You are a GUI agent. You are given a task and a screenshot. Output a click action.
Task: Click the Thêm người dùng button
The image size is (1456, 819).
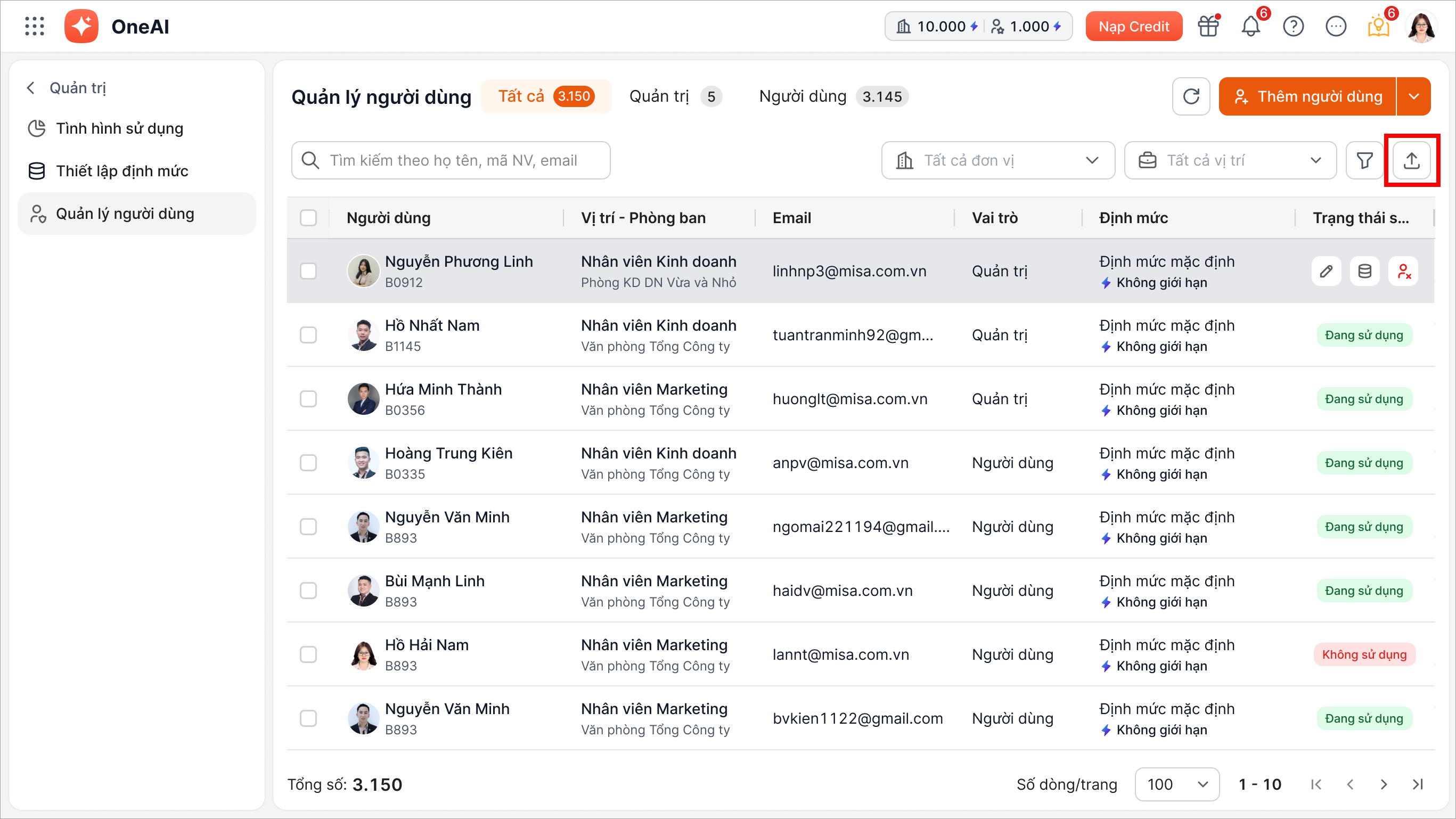pyautogui.click(x=1307, y=97)
